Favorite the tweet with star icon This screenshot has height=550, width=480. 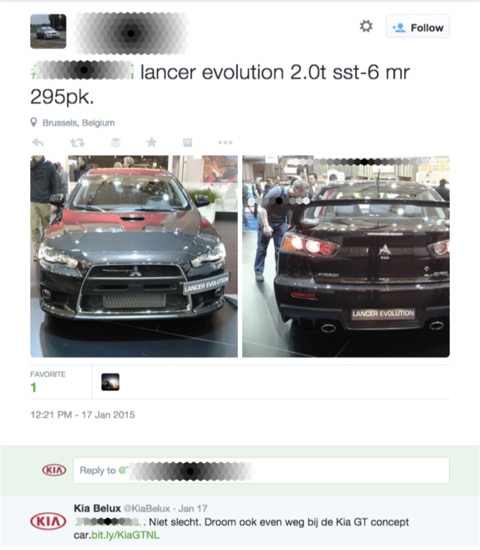152,142
